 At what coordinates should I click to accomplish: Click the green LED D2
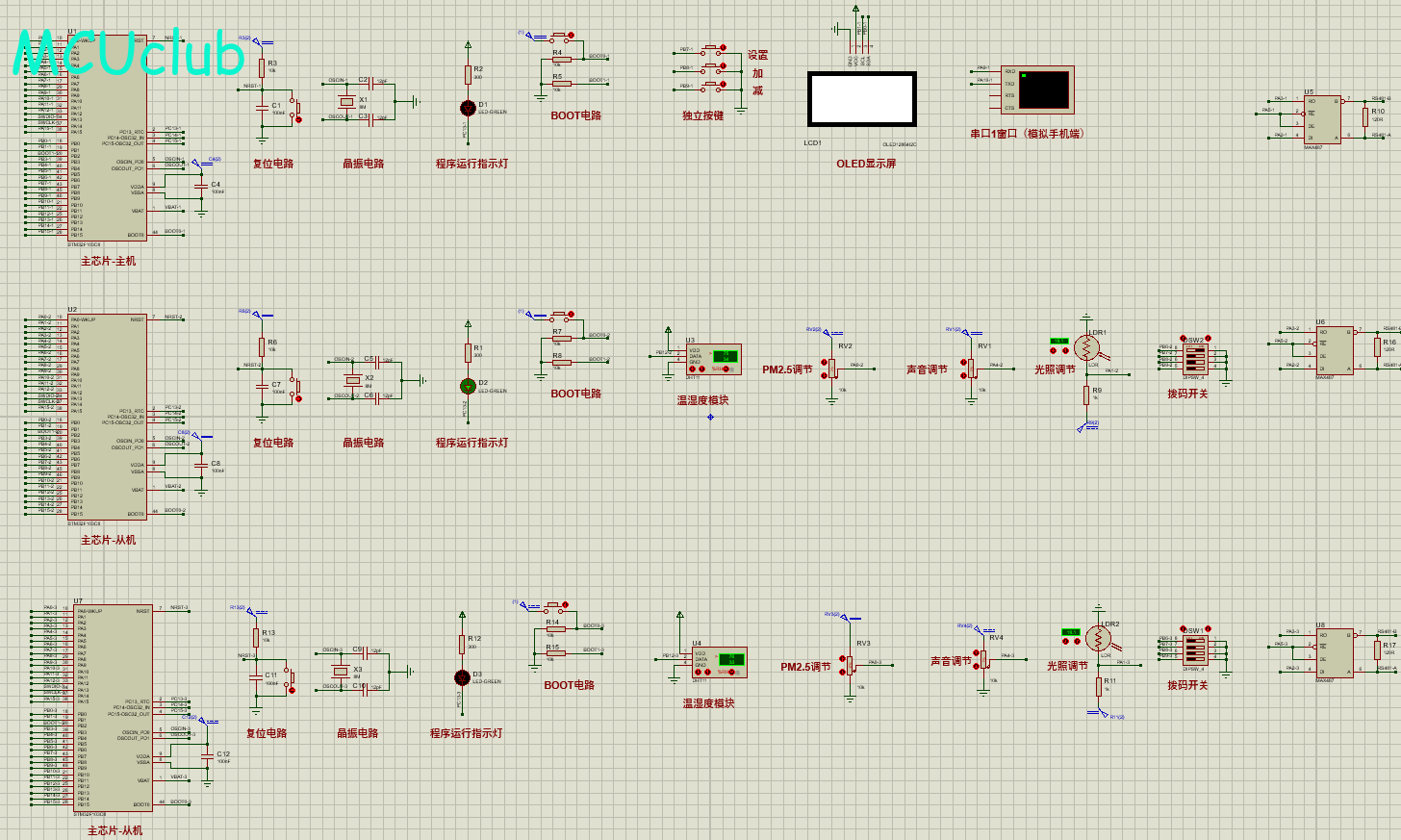(x=468, y=386)
